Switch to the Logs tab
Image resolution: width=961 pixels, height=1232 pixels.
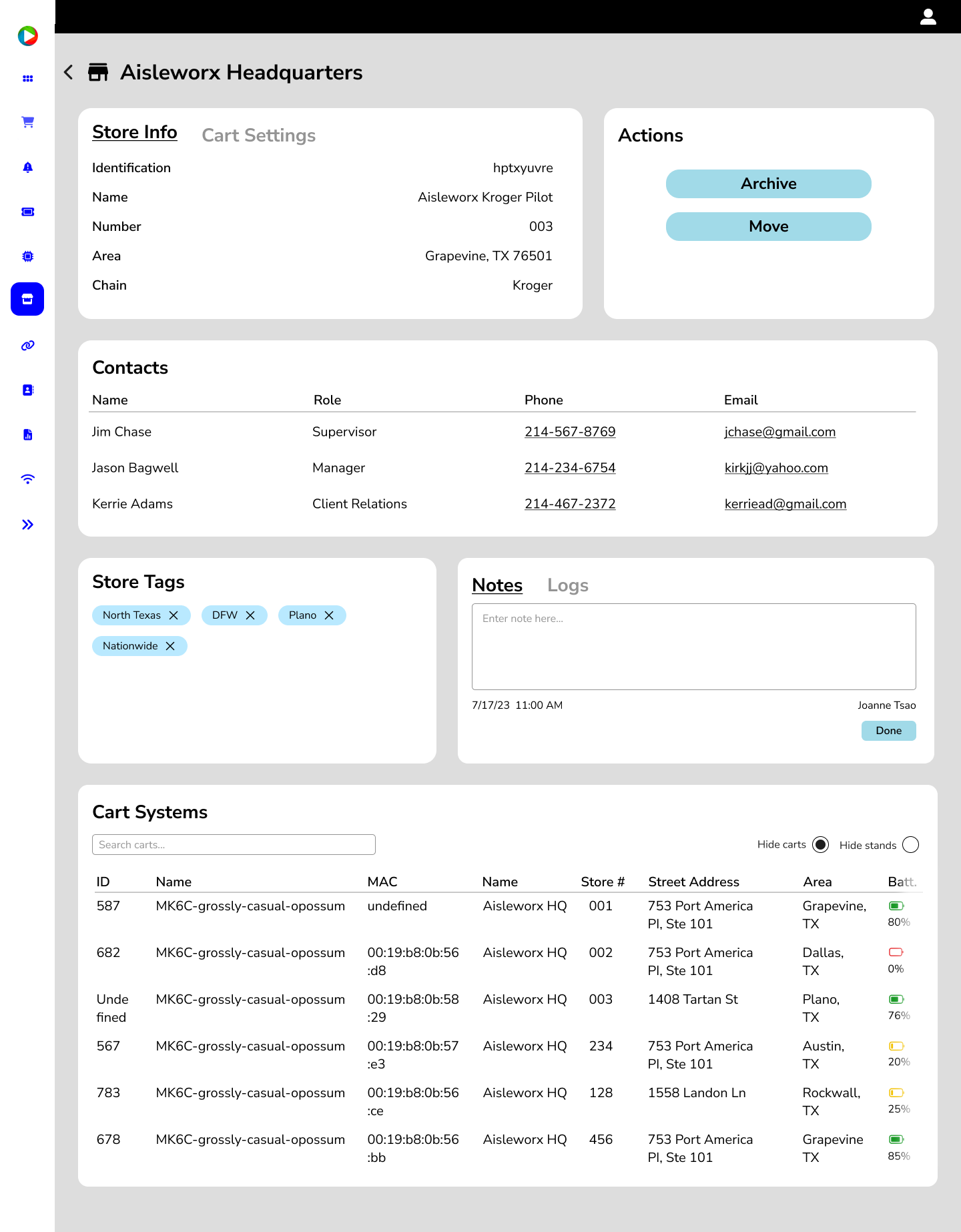click(568, 585)
